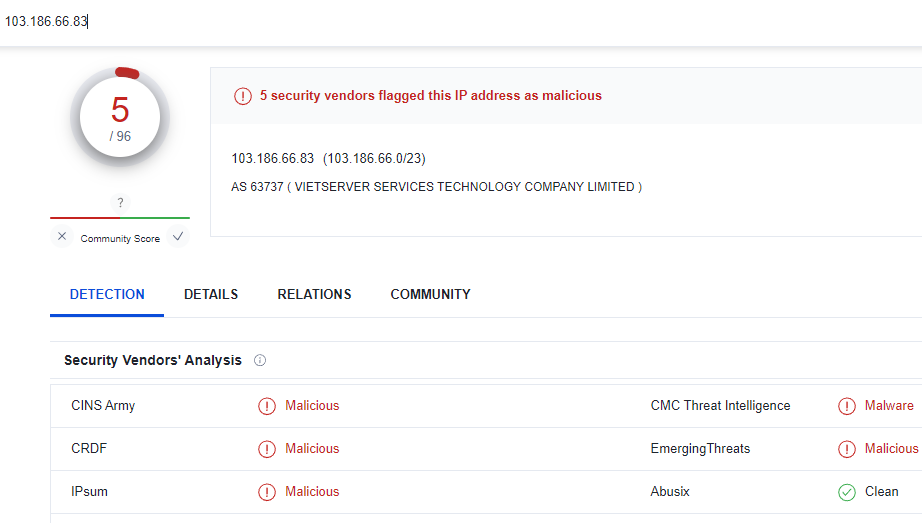Click the question mark above Community Score
The image size is (922, 523).
120,203
